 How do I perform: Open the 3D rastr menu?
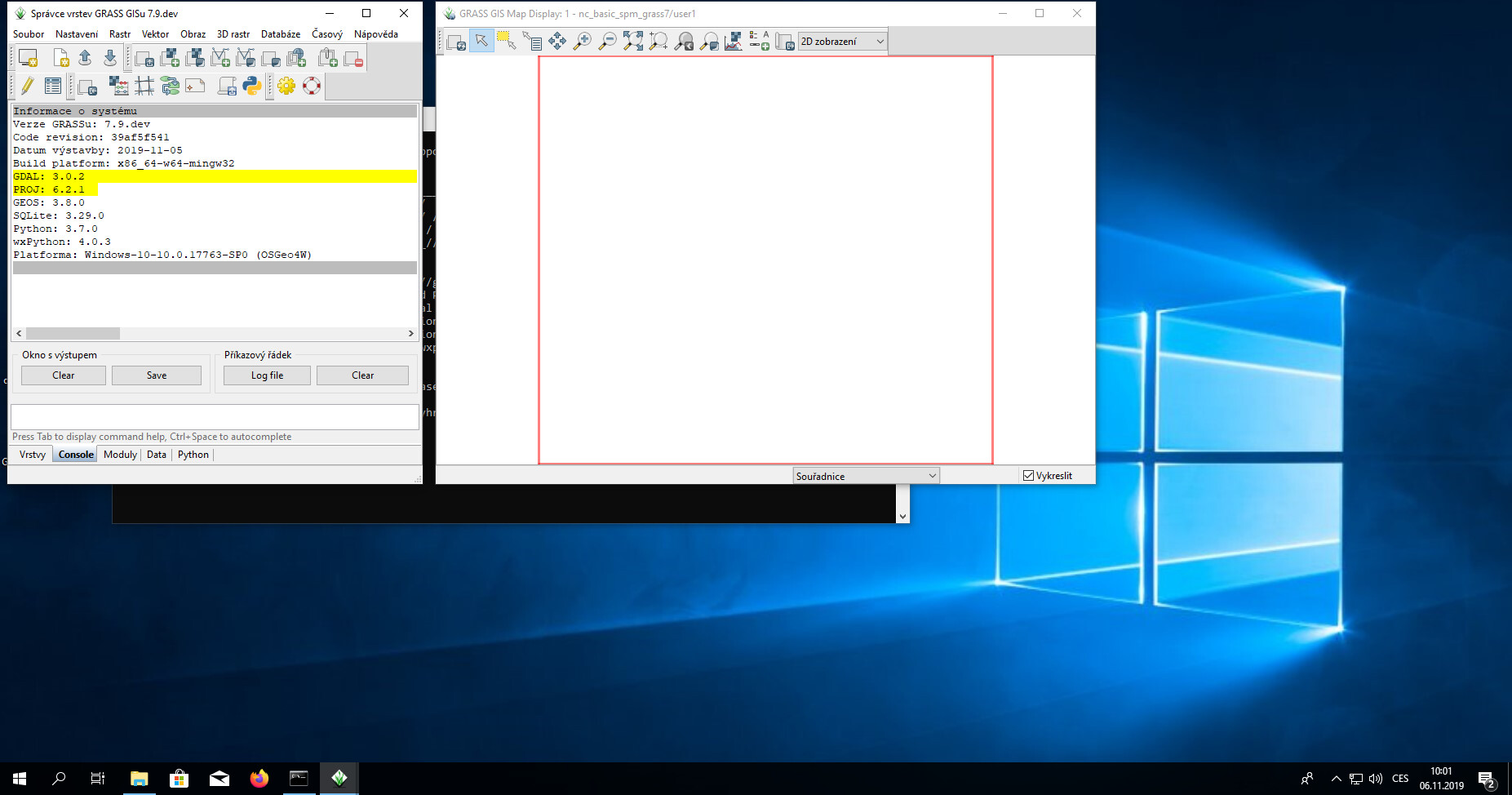(x=233, y=34)
